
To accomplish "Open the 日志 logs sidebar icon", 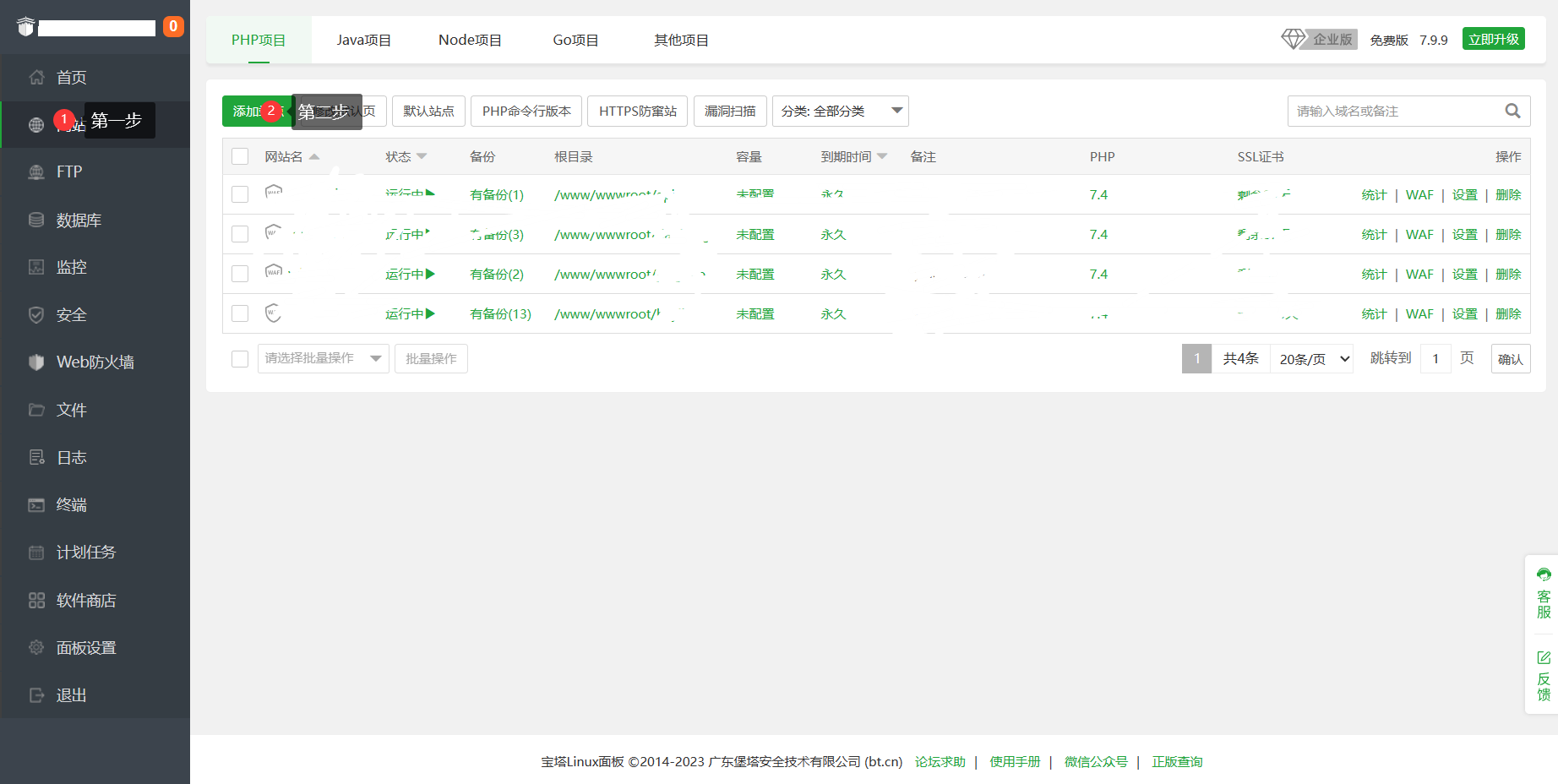I will point(36,457).
